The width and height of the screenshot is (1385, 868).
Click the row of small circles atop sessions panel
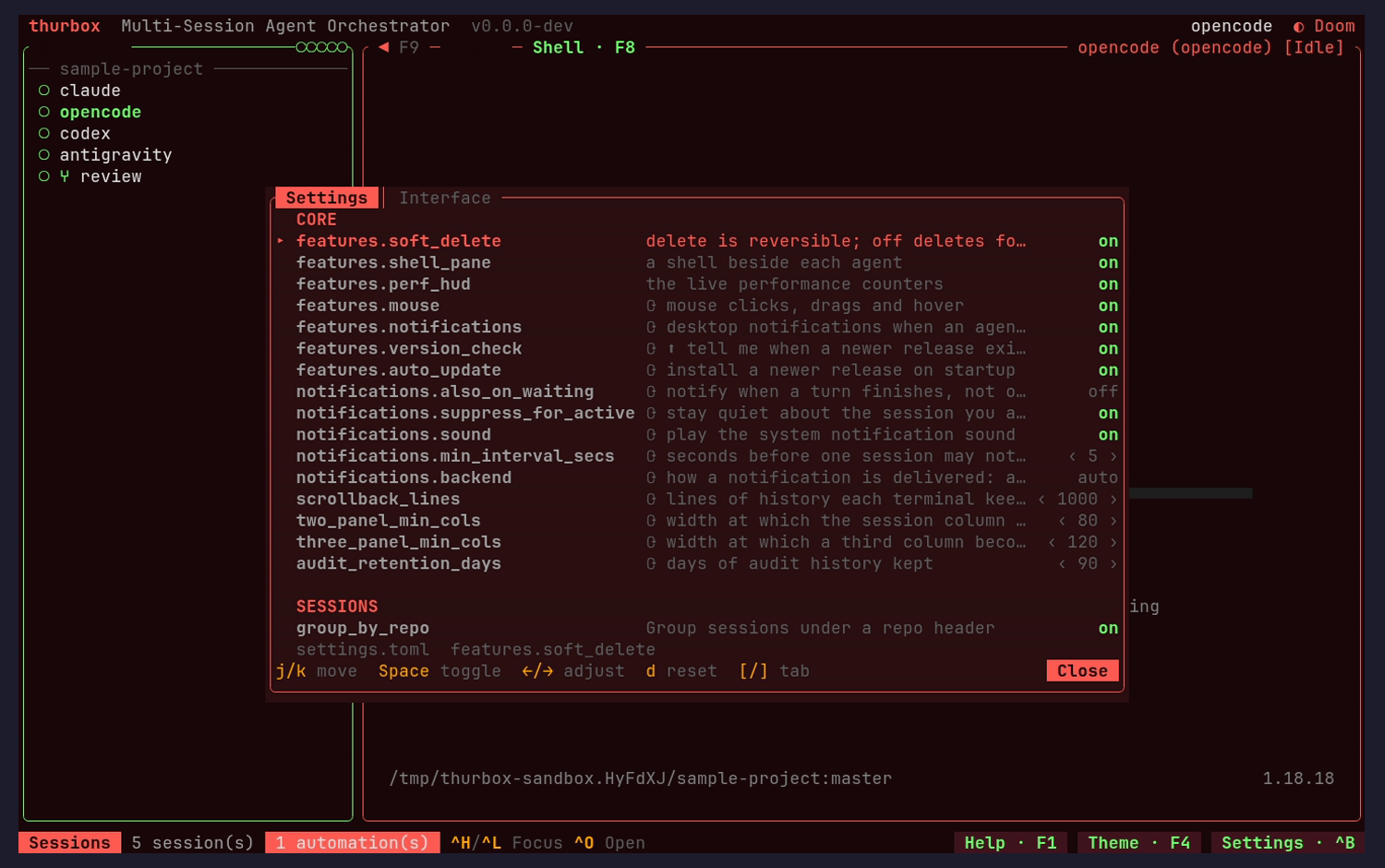pyautogui.click(x=322, y=47)
